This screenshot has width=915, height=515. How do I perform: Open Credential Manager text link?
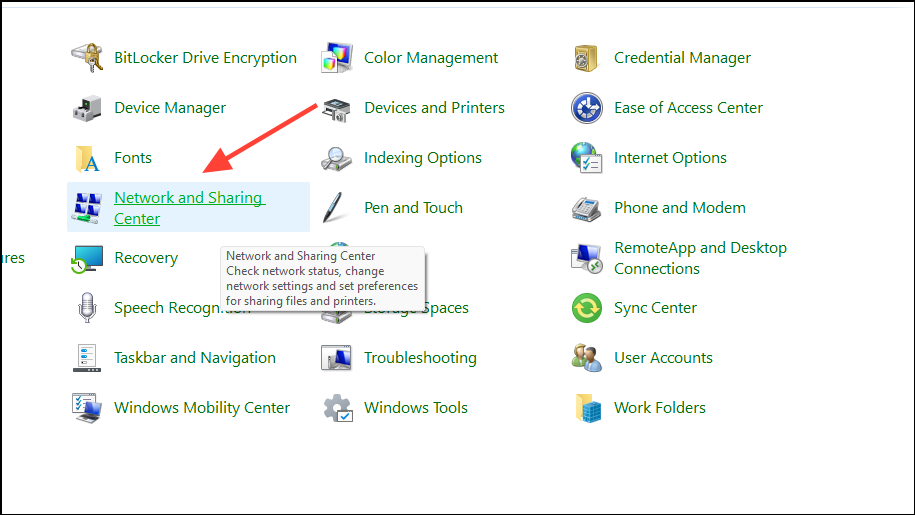click(682, 58)
